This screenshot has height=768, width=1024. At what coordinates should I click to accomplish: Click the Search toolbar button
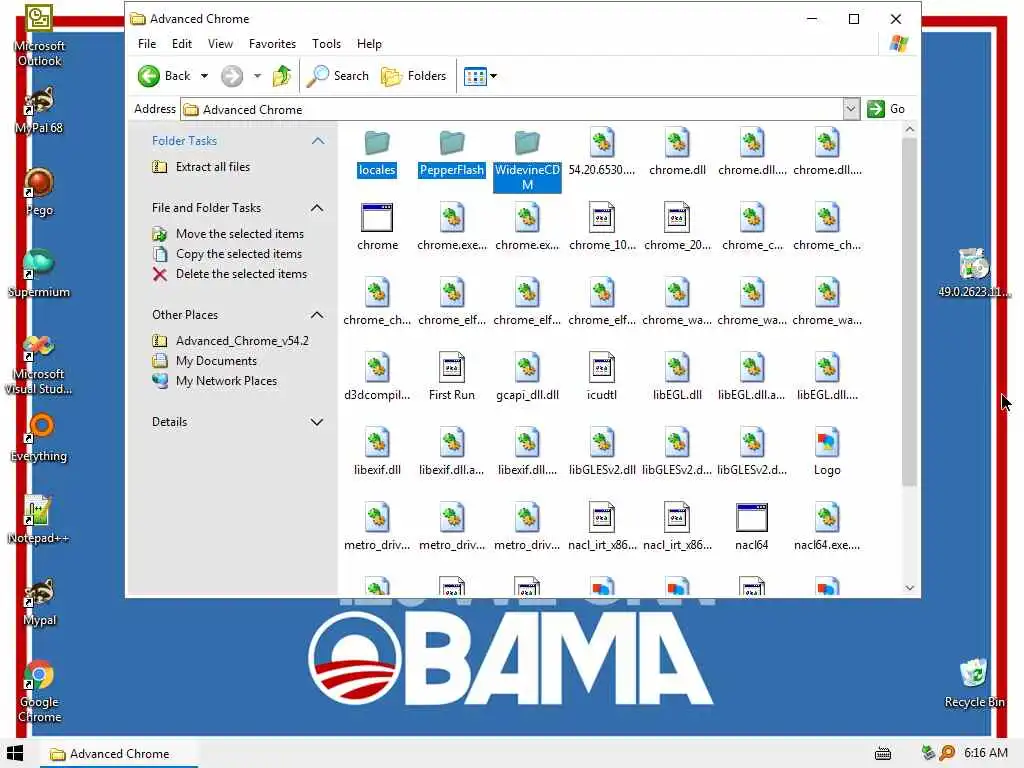tap(338, 76)
